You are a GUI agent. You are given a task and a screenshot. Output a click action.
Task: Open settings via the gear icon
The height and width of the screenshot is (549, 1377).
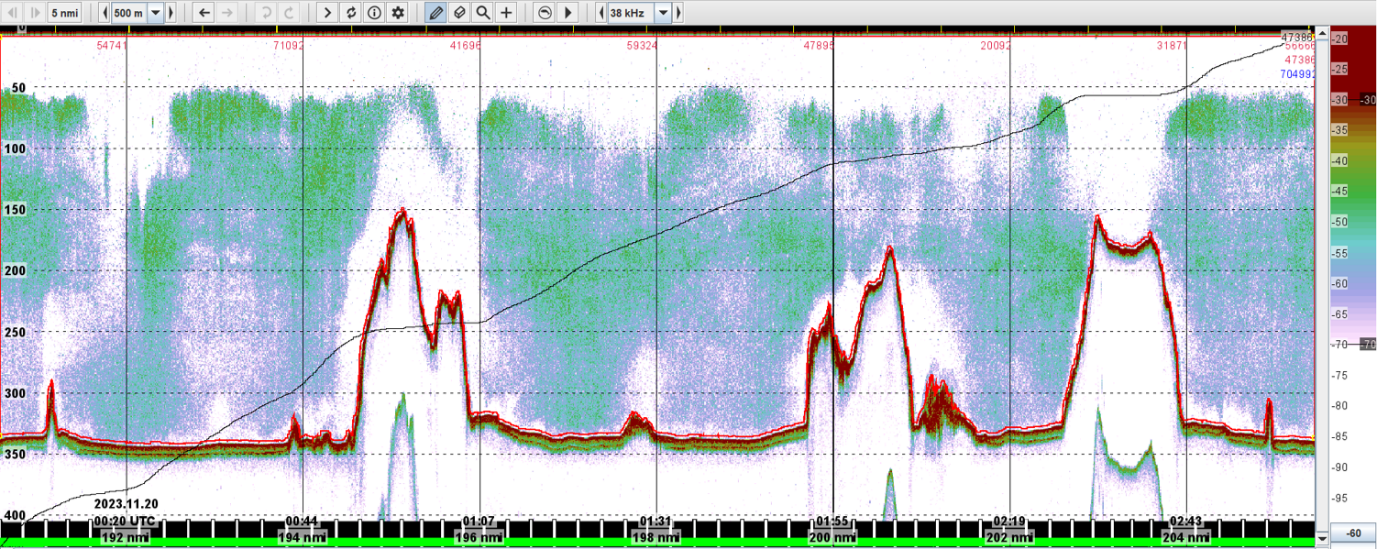pyautogui.click(x=398, y=13)
